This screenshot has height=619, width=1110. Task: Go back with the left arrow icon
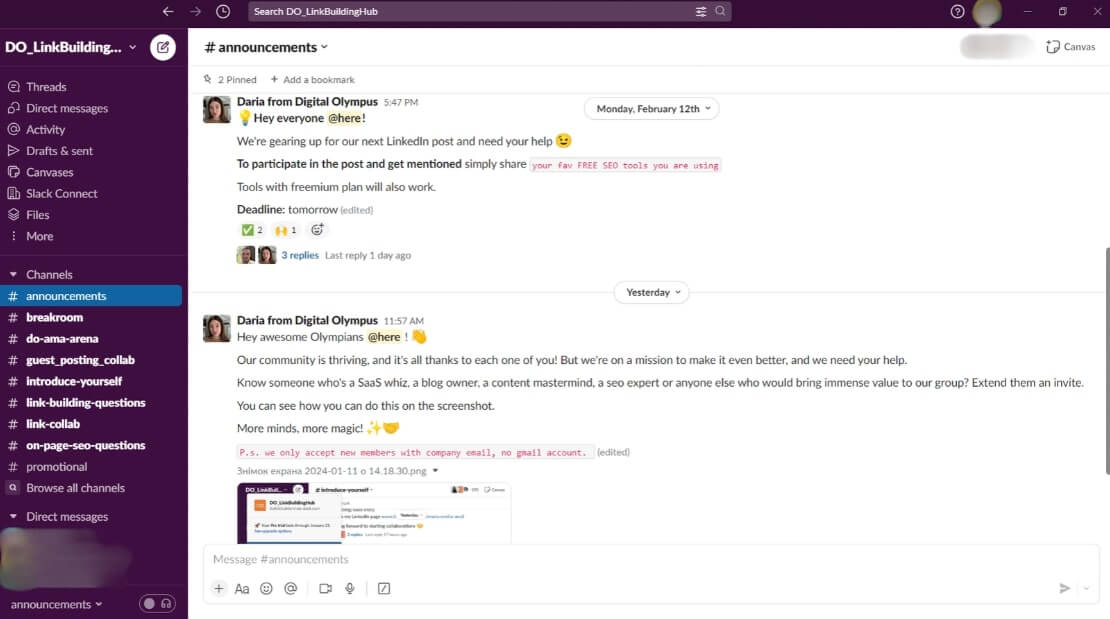click(168, 11)
